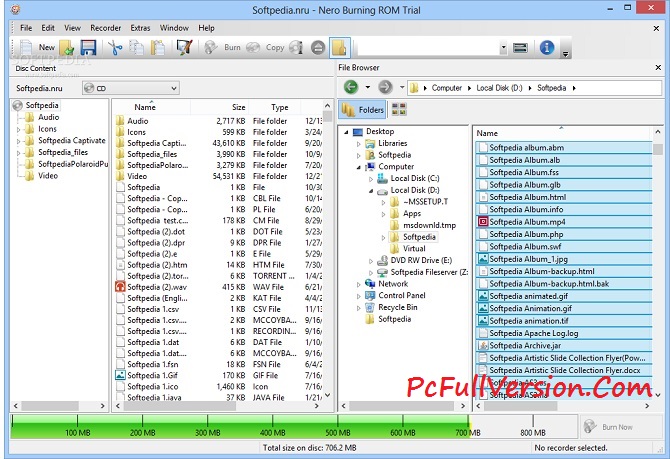Expand Libraries in the folder tree
Image resolution: width=670 pixels, height=459 pixels.
point(359,144)
